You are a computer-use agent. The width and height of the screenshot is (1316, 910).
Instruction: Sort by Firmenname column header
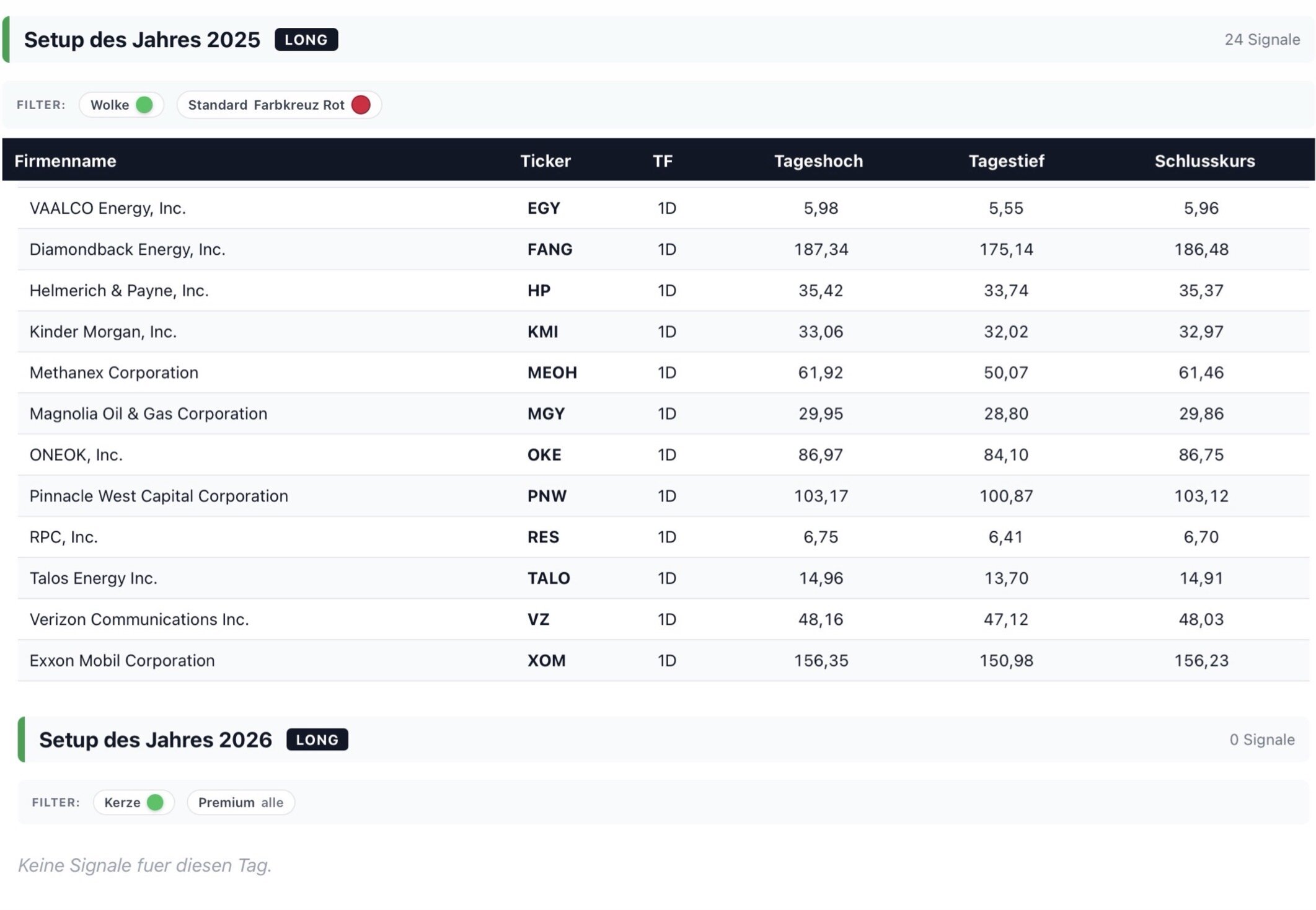(x=65, y=161)
